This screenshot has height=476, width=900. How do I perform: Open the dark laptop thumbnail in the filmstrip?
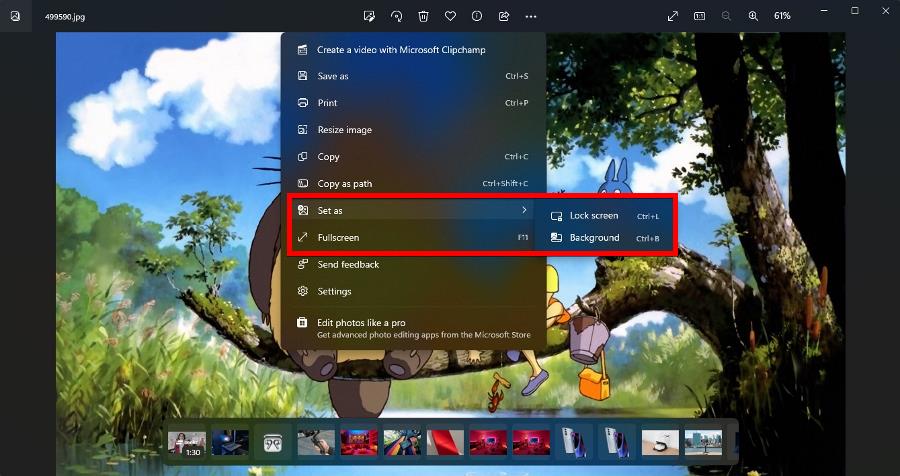pyautogui.click(x=230, y=442)
